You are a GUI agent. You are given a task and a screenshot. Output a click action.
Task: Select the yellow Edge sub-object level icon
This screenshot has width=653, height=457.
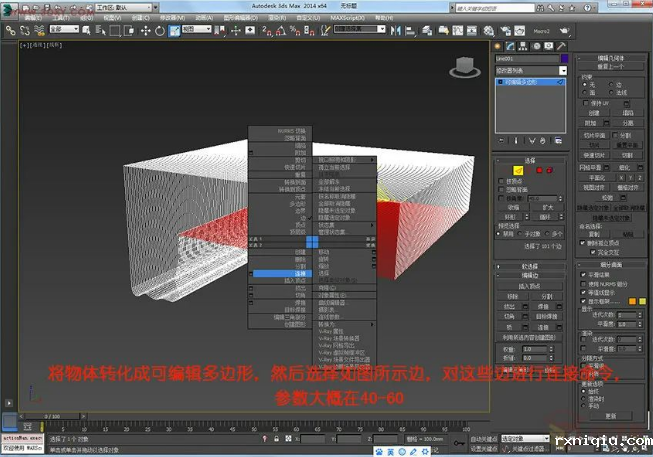tap(518, 170)
